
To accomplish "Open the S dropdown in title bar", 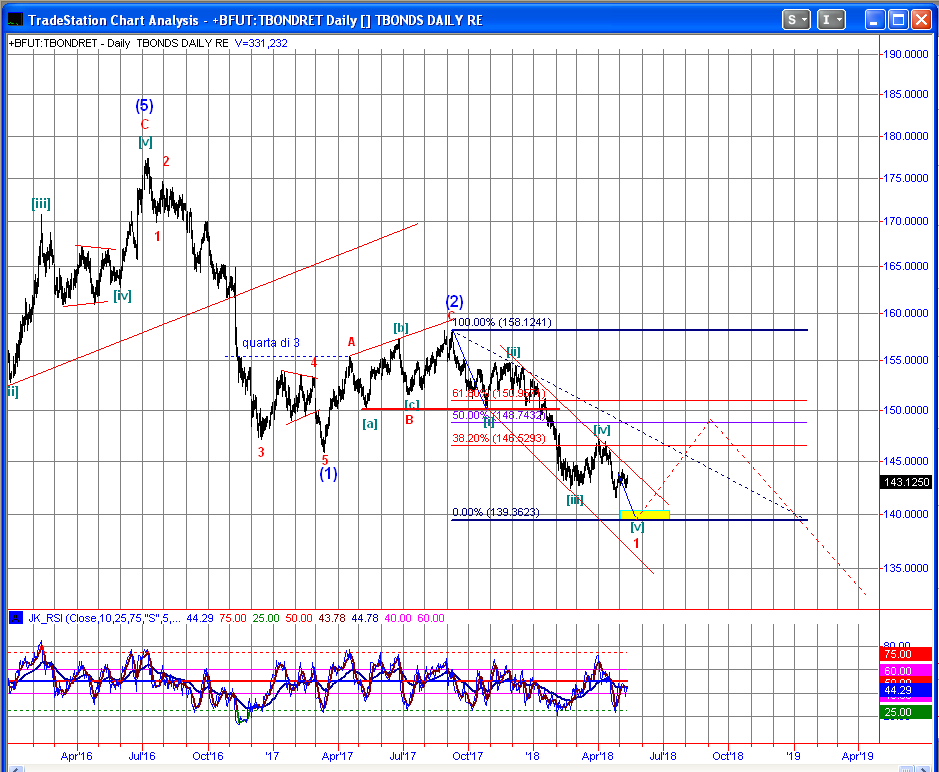I will click(x=796, y=20).
